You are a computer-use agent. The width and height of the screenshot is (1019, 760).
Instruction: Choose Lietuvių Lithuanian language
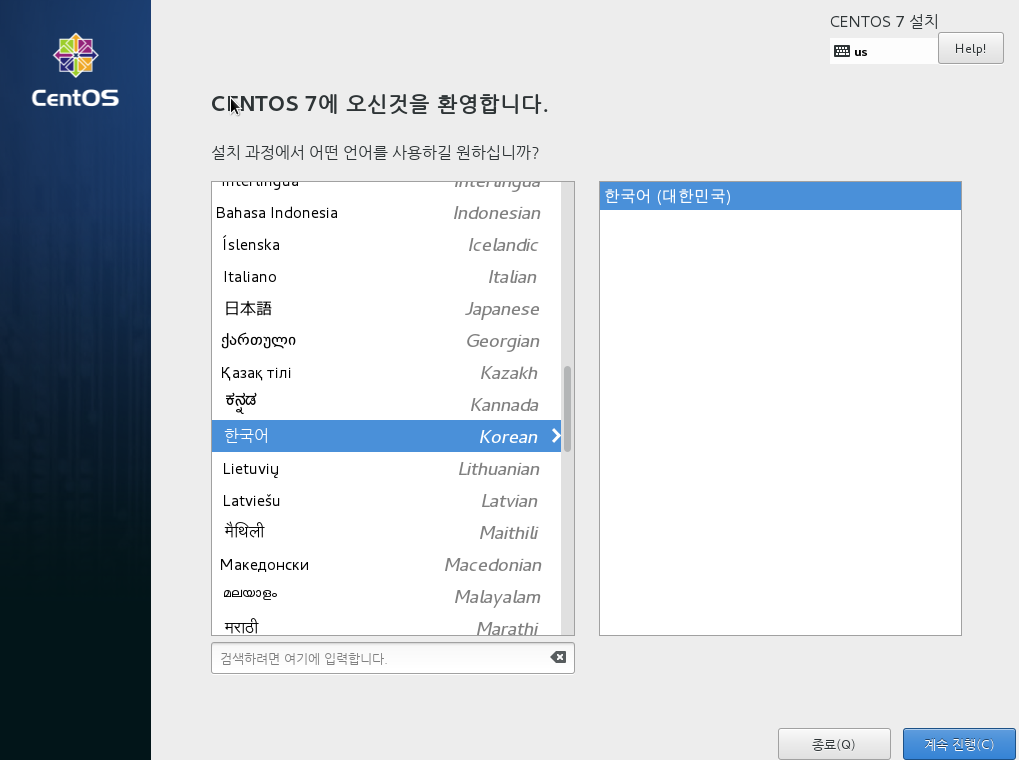coord(386,468)
